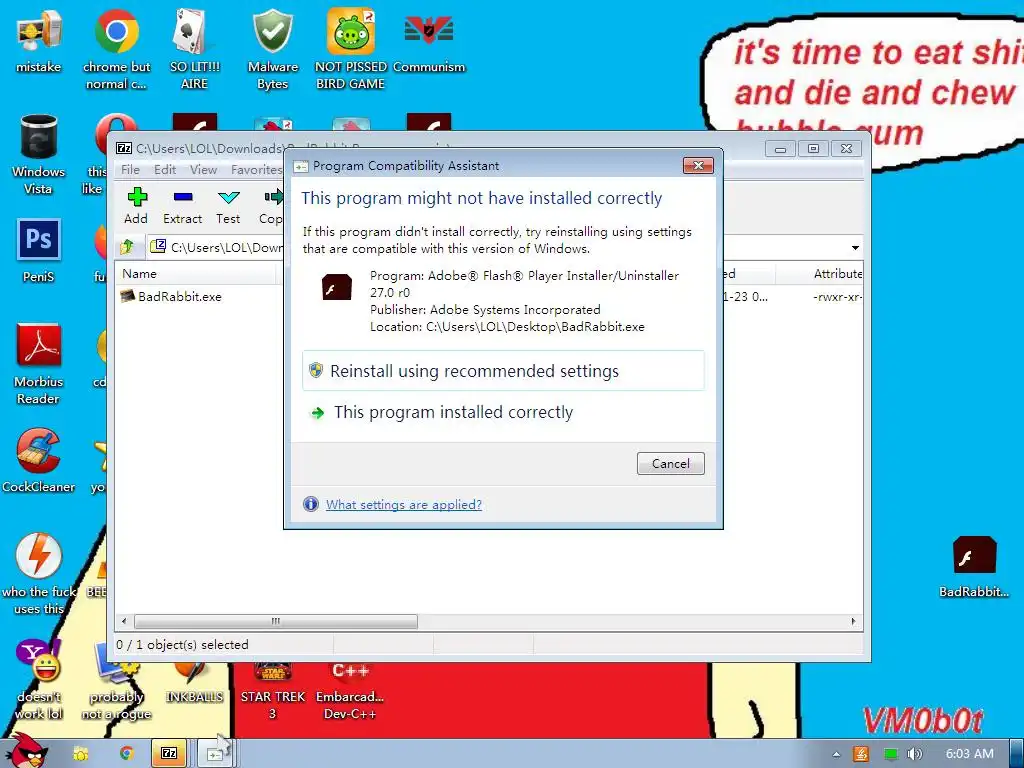This screenshot has height=768, width=1024.
Task: Open the STAR TREK 3 desktop icon
Action: tap(272, 692)
